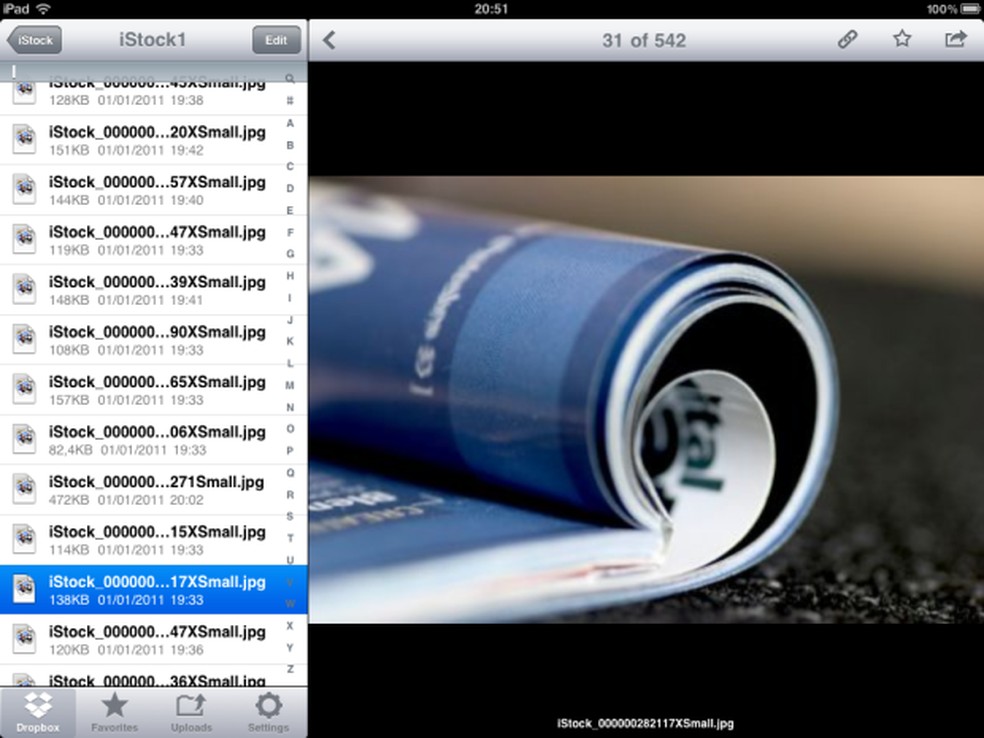Open file ending in 90XSmall.jpg
The image size is (984, 738).
coord(154,340)
